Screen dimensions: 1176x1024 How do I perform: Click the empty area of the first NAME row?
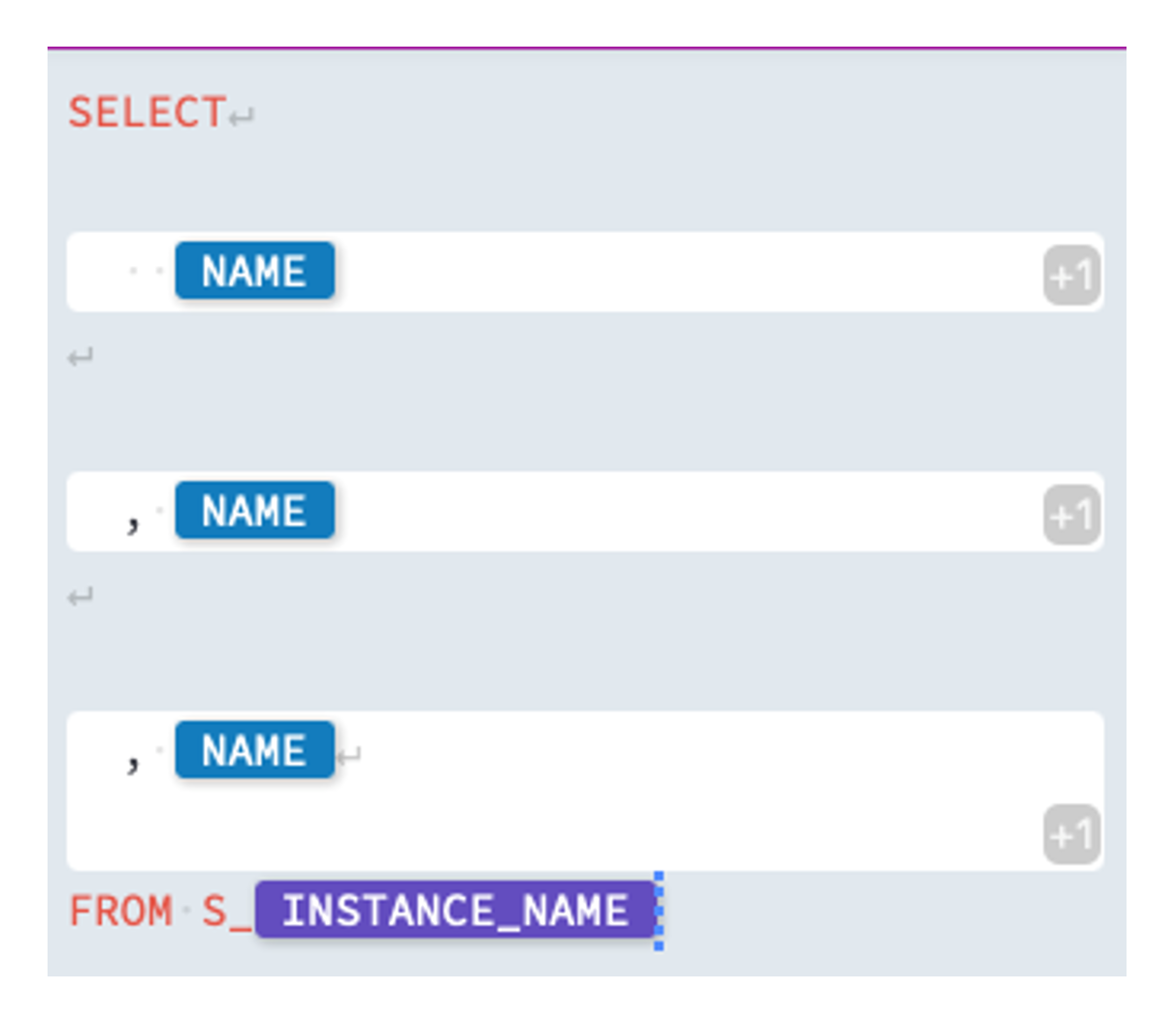[x=679, y=272]
